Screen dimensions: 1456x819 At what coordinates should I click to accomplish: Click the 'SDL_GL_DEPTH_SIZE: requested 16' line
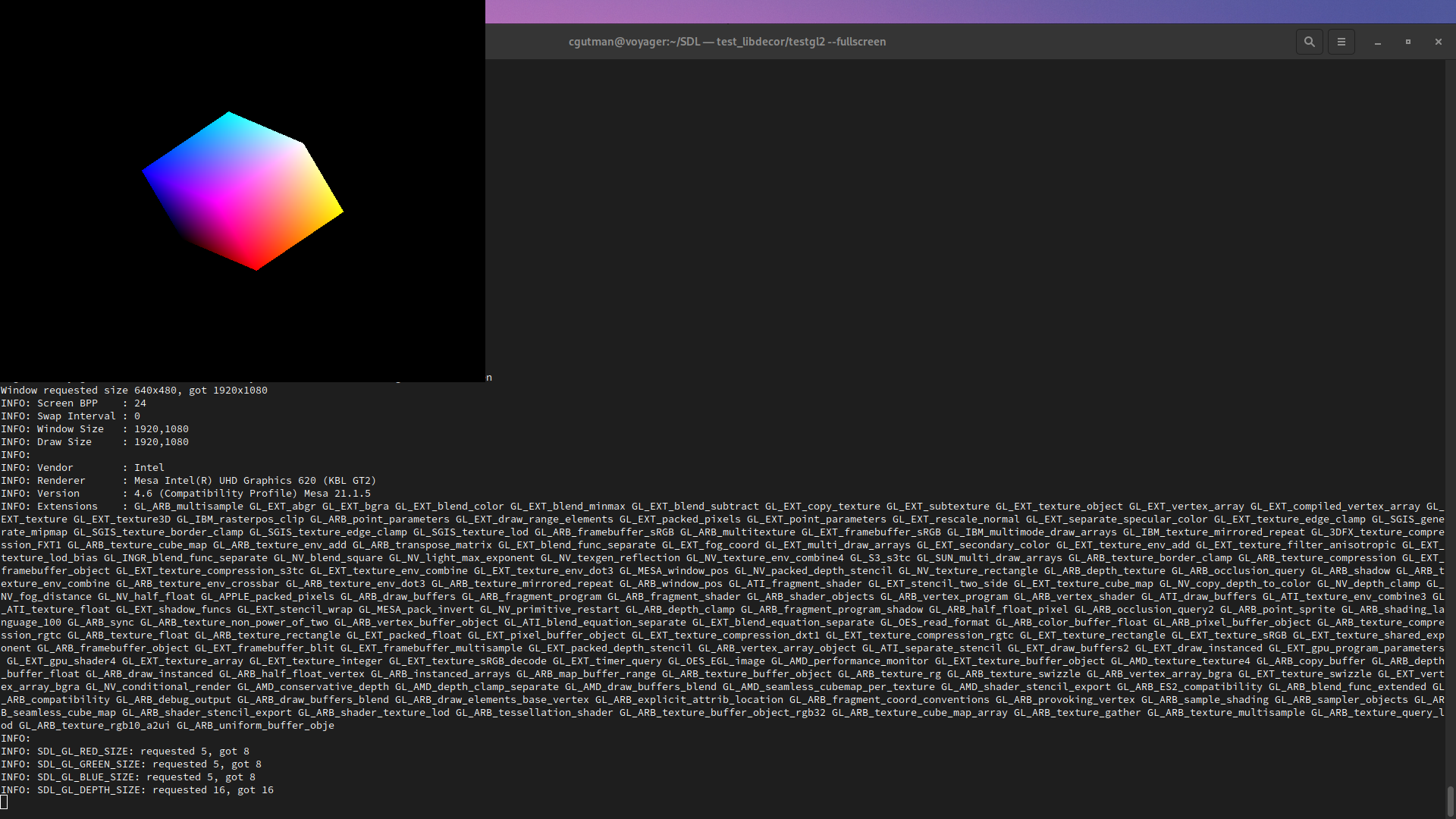[x=137, y=790]
